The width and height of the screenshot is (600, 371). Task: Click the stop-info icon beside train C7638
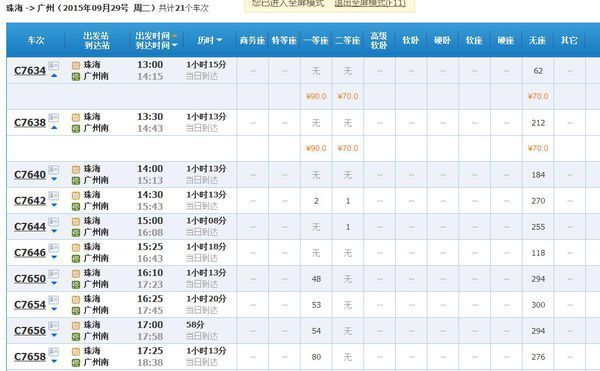coord(54,117)
